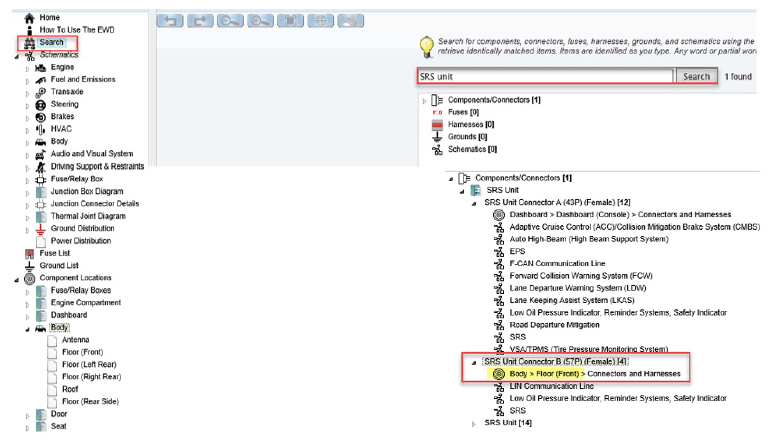Open Floor (Rear Side) page
The height and width of the screenshot is (442, 773).
click(90, 402)
